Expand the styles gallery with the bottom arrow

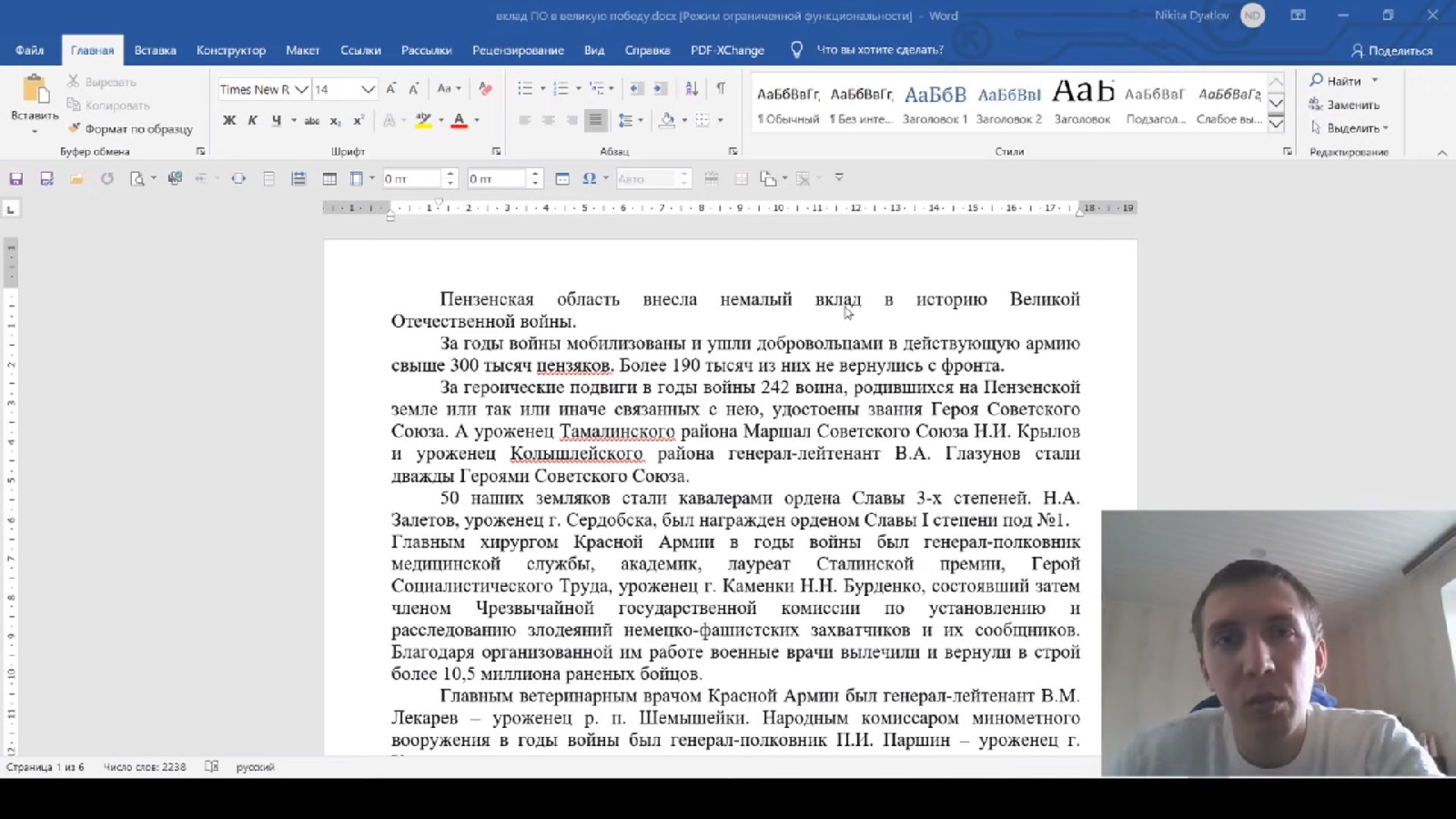pos(1277,122)
